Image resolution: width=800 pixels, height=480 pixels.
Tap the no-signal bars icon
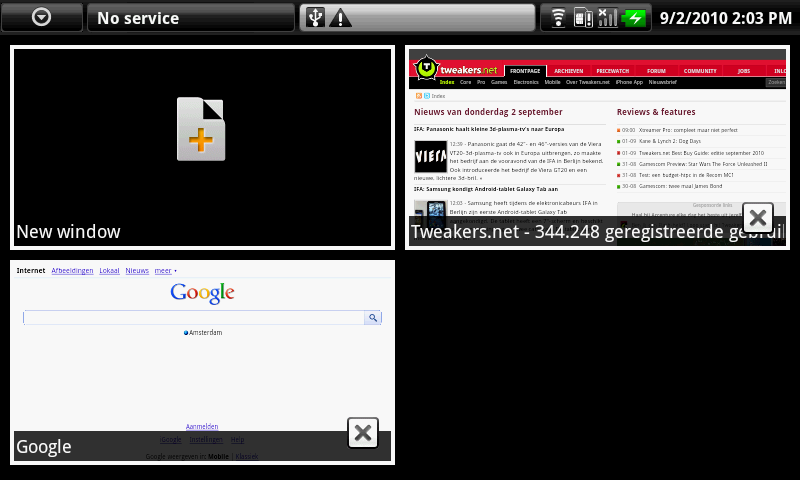608,18
